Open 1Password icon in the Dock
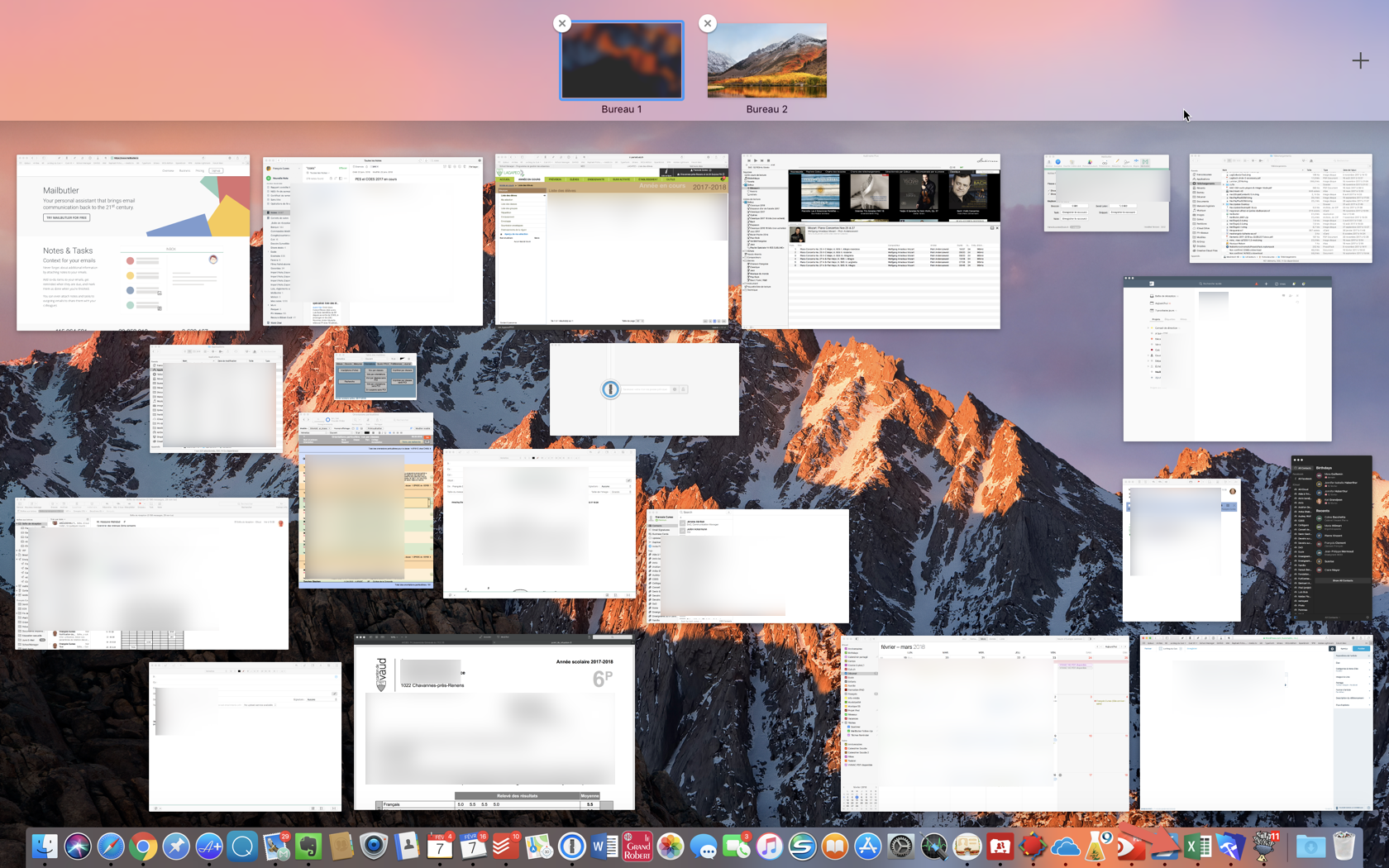 [571, 847]
